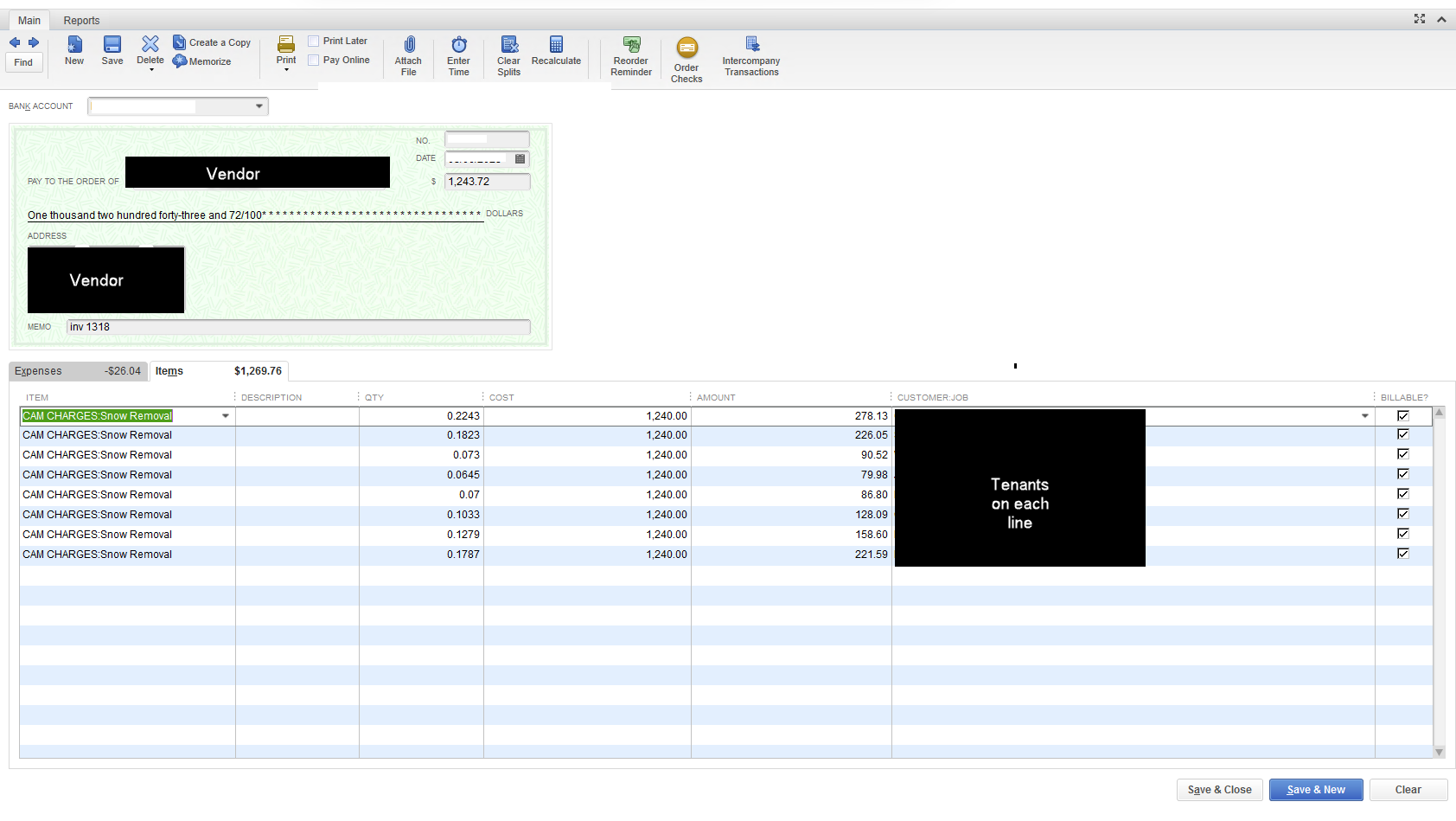Click Clear to reset the check
This screenshot has width=1456, height=821.
[x=1408, y=789]
